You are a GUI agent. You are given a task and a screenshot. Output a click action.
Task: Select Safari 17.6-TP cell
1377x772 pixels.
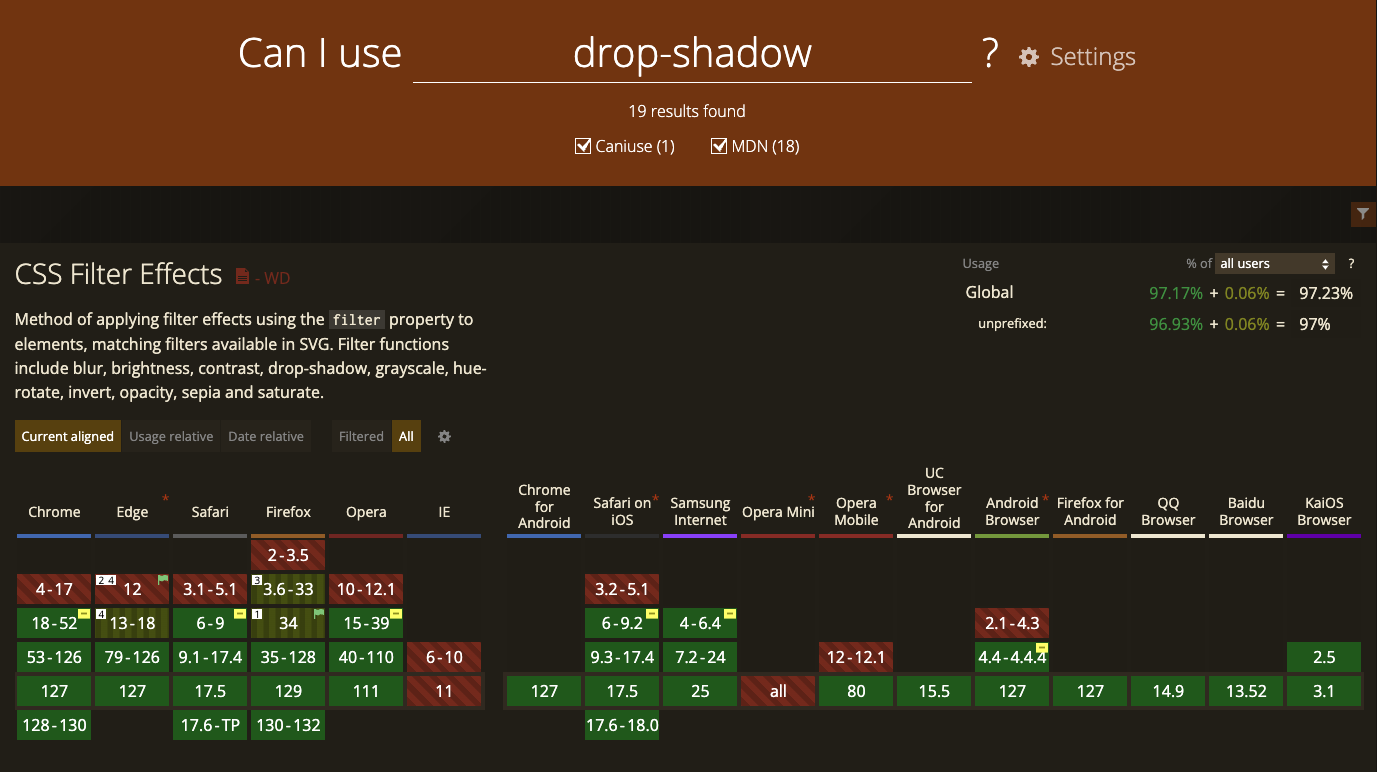tap(210, 725)
